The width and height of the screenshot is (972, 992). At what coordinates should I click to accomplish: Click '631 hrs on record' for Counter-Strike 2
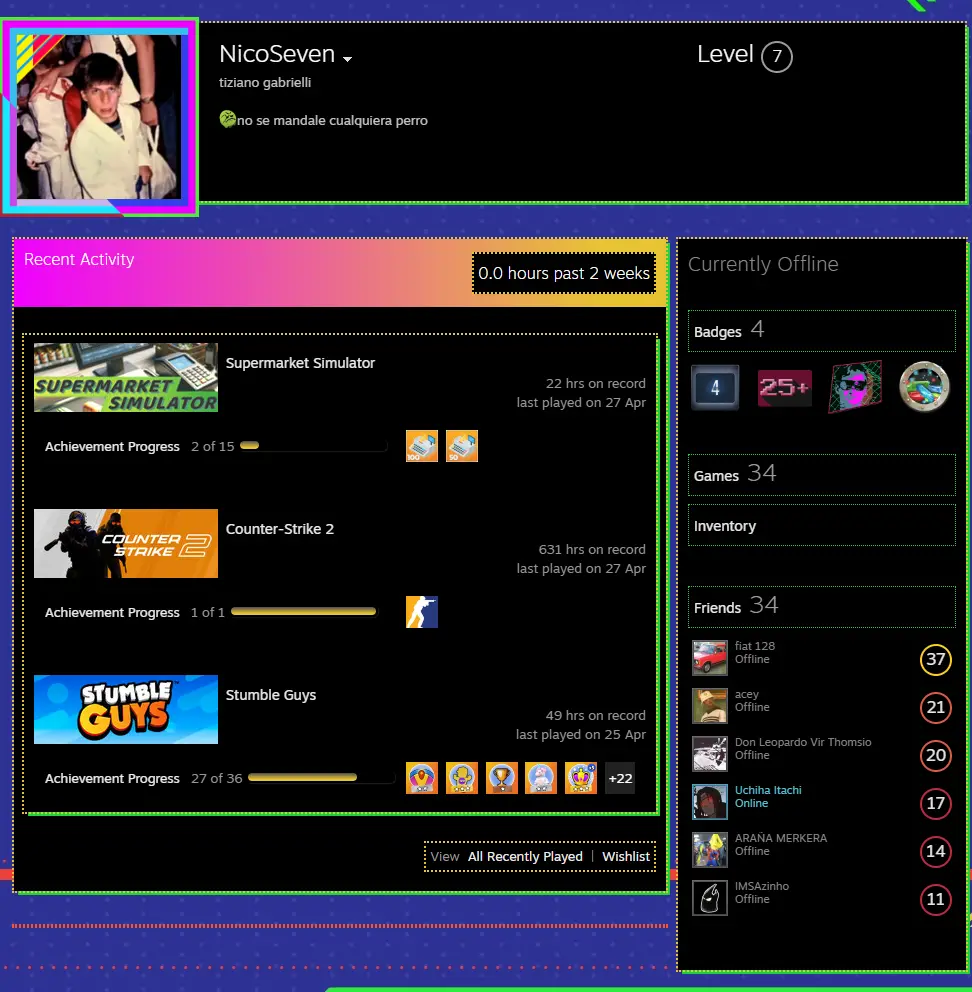[x=592, y=550]
